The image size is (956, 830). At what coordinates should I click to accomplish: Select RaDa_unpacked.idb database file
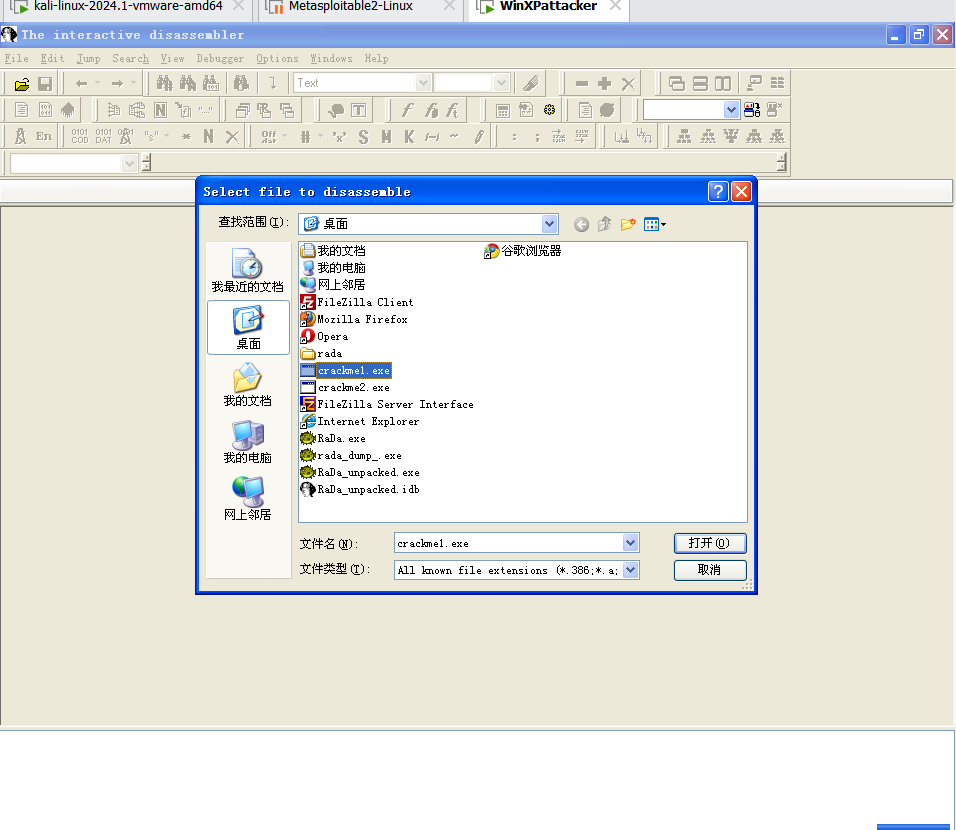click(x=360, y=490)
